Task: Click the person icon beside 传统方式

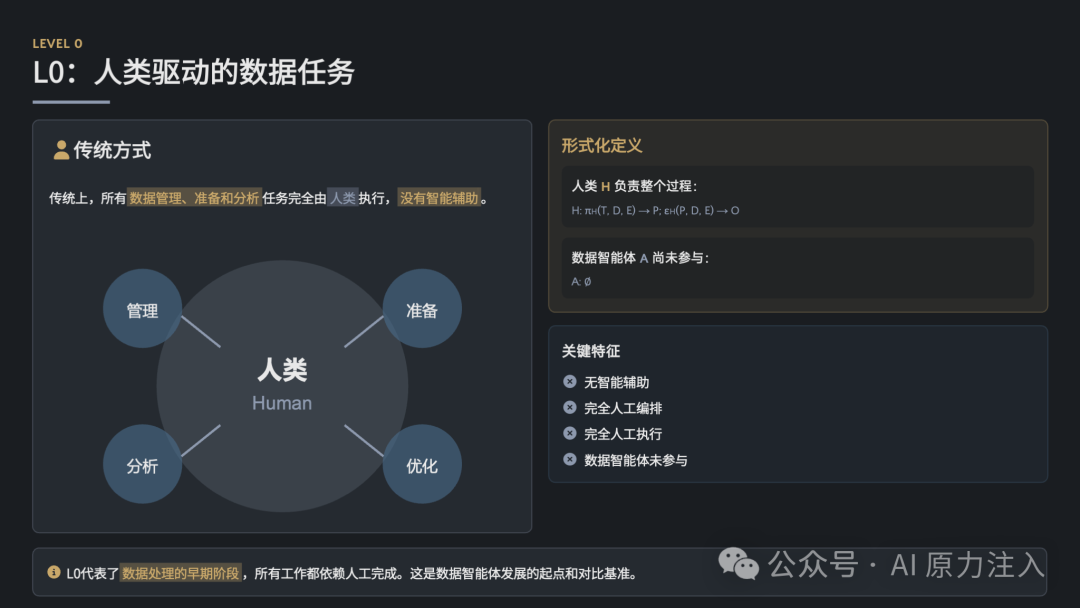Action: (61, 150)
